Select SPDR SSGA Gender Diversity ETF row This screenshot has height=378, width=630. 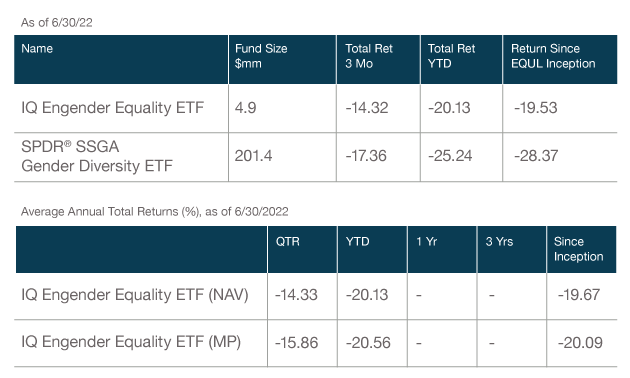coord(315,157)
